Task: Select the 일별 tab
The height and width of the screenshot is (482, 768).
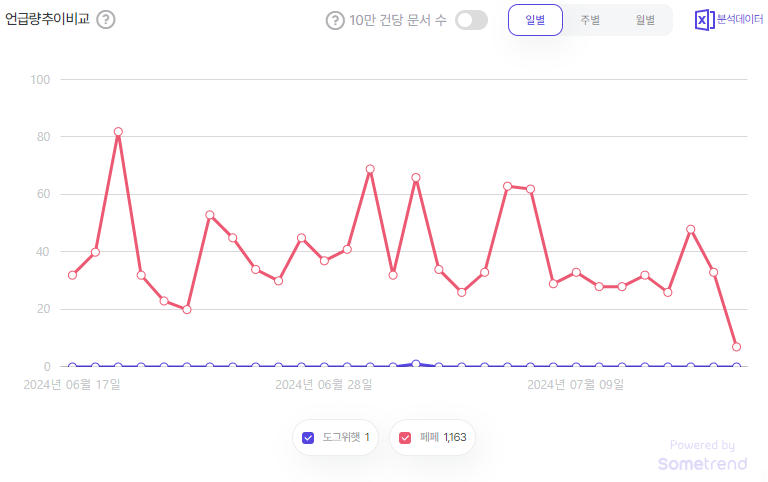Action: click(x=535, y=20)
